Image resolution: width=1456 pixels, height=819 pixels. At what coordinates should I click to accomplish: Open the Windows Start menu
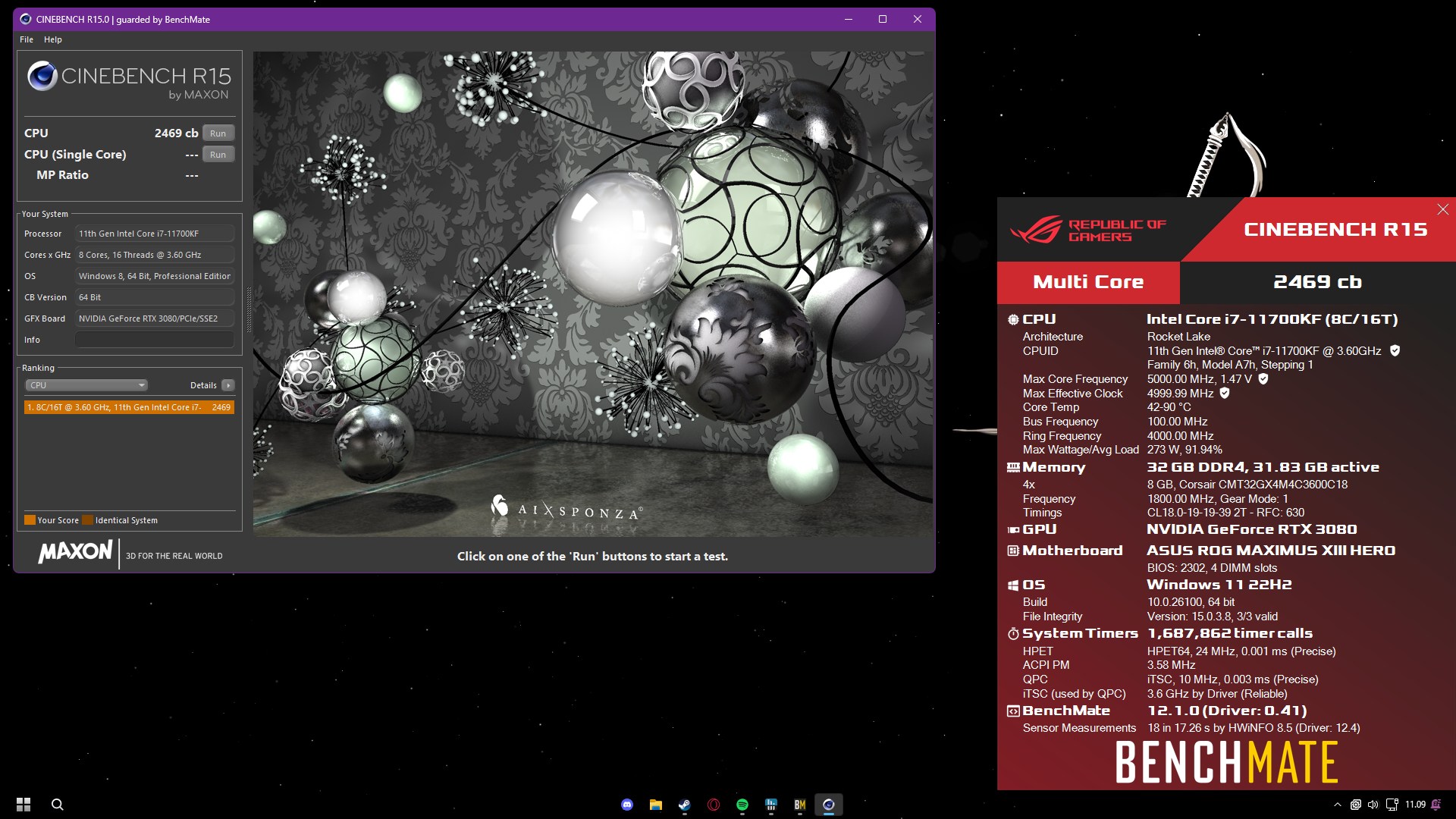tap(24, 805)
